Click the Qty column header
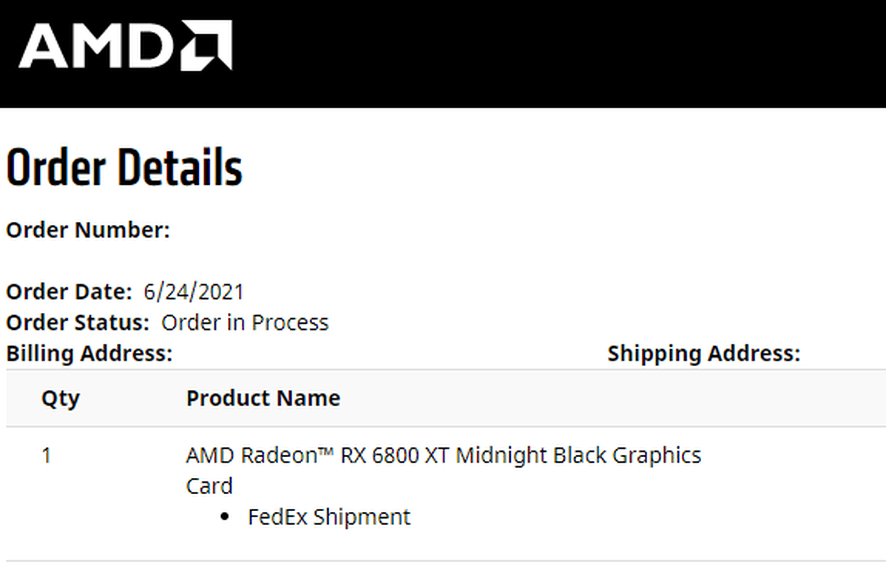Image resolution: width=886 pixels, height=574 pixels. [60, 398]
